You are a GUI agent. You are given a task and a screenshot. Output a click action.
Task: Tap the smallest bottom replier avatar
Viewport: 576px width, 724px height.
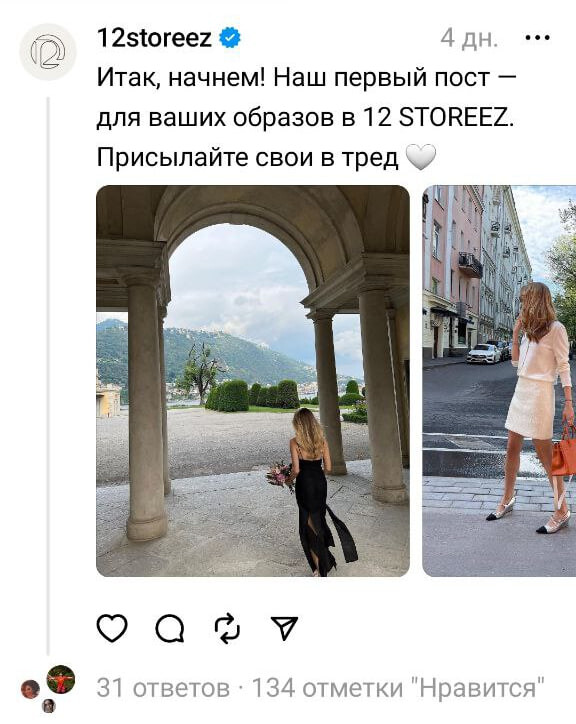click(49, 706)
